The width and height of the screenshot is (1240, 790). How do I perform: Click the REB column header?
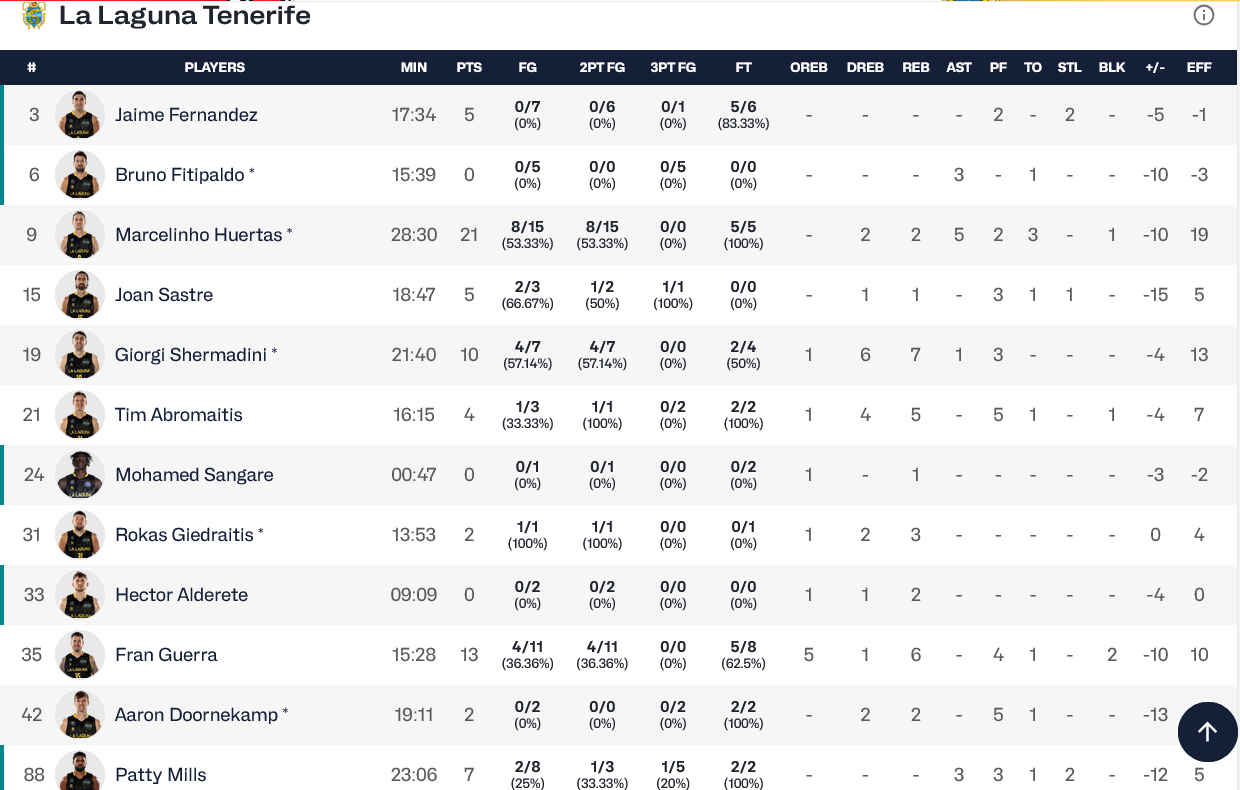click(916, 68)
